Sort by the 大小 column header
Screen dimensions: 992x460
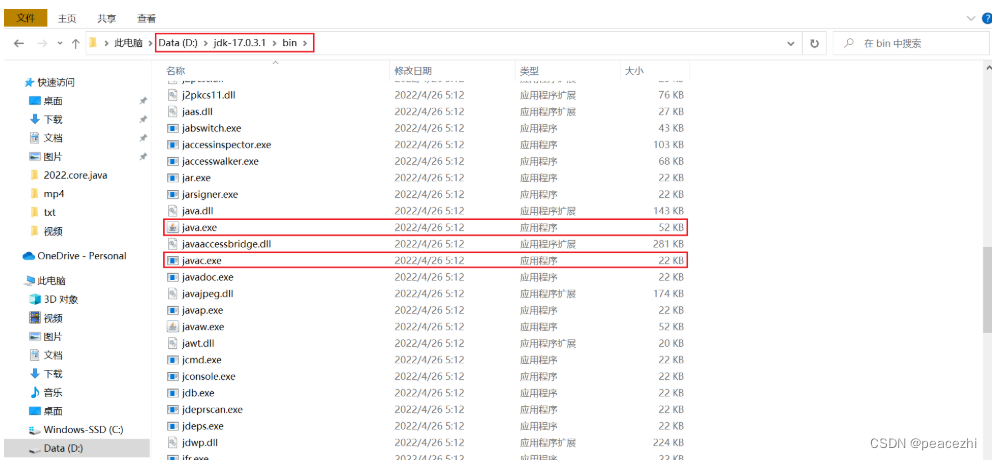pyautogui.click(x=634, y=71)
